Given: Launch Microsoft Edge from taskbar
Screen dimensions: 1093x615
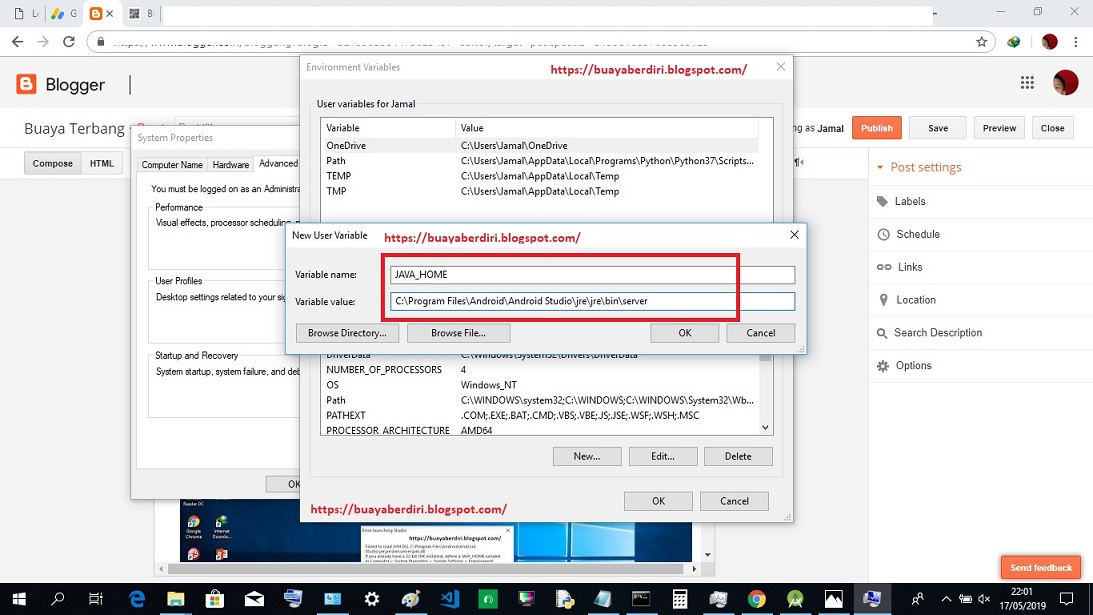Looking at the screenshot, I should tap(137, 598).
